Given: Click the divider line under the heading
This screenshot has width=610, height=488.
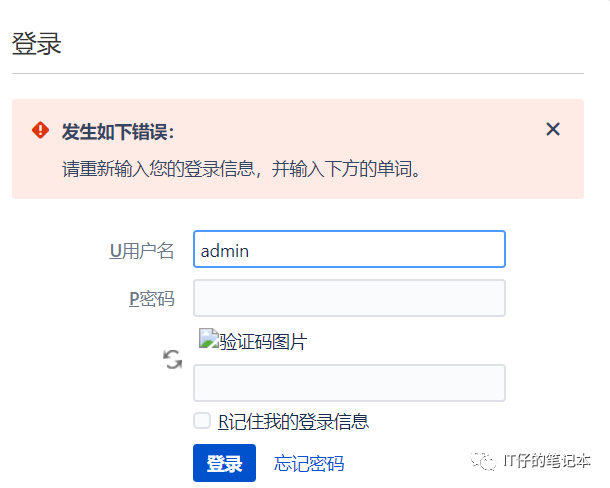Looking at the screenshot, I should 297,73.
